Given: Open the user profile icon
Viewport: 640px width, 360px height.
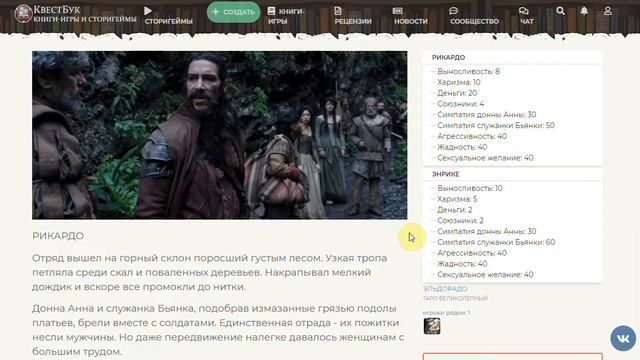Looking at the screenshot, I should pyautogui.click(x=608, y=11).
